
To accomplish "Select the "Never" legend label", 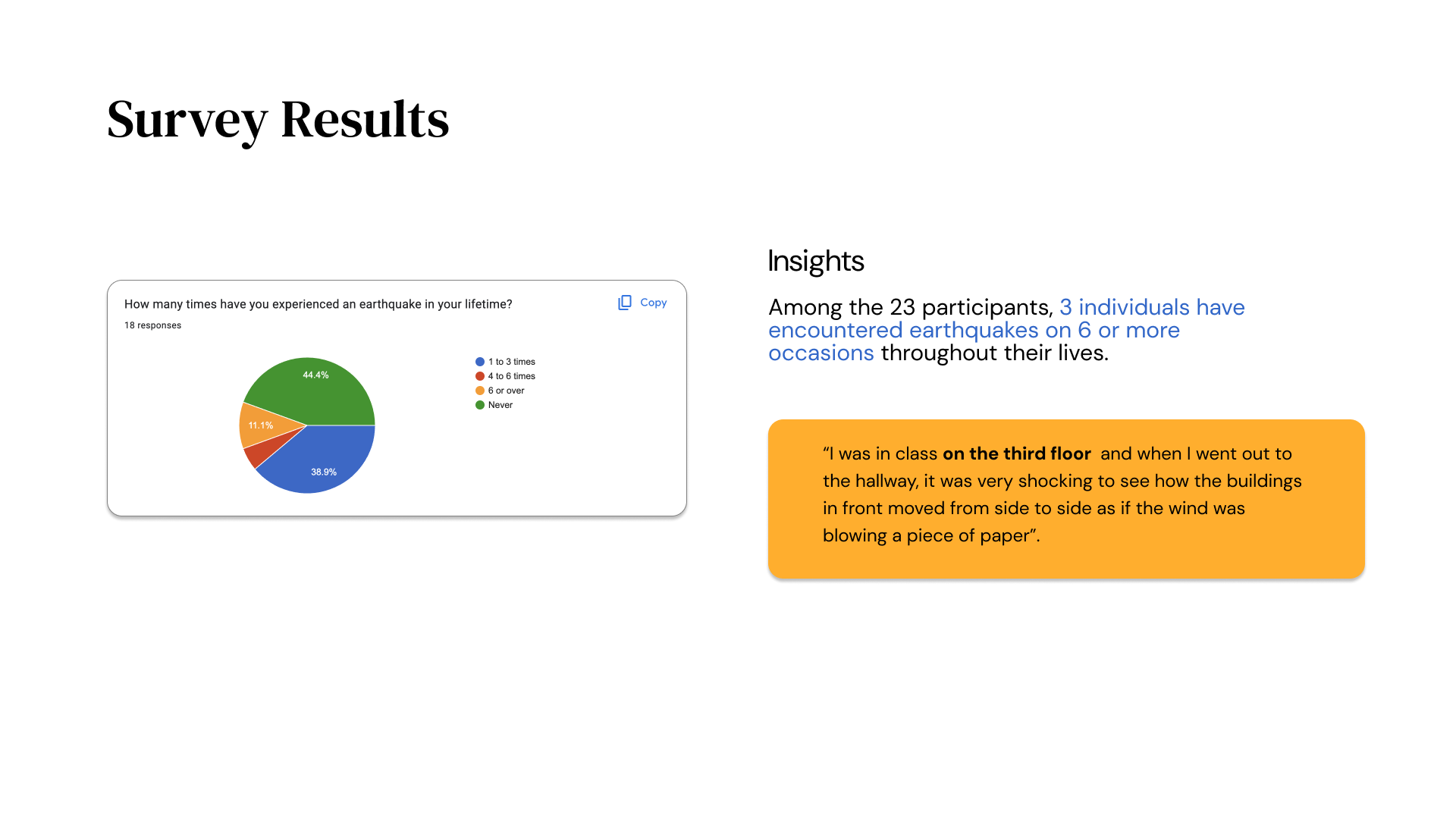I will click(x=500, y=405).
